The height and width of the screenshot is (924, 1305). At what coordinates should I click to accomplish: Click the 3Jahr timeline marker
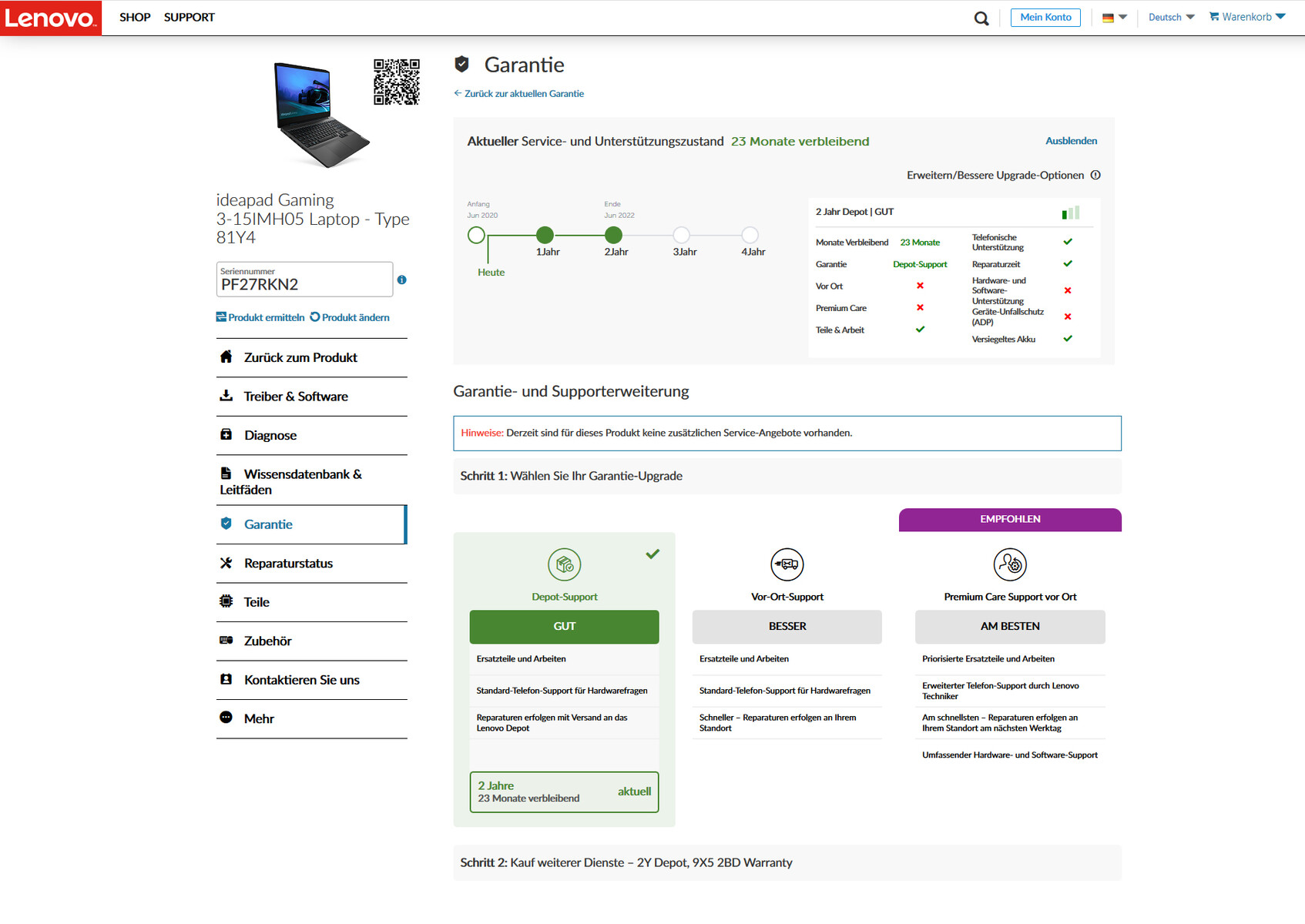click(682, 235)
